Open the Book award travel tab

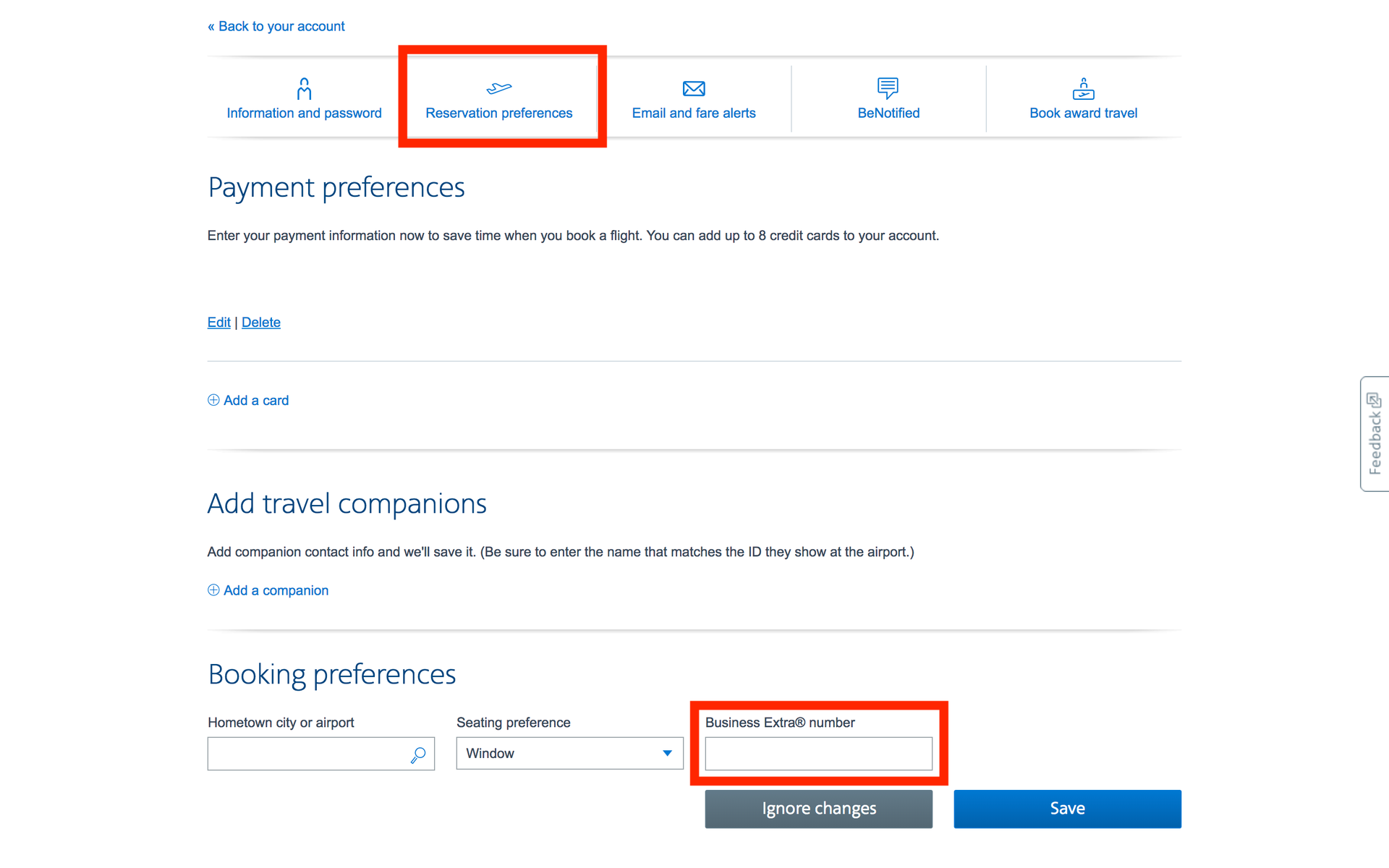click(1083, 113)
